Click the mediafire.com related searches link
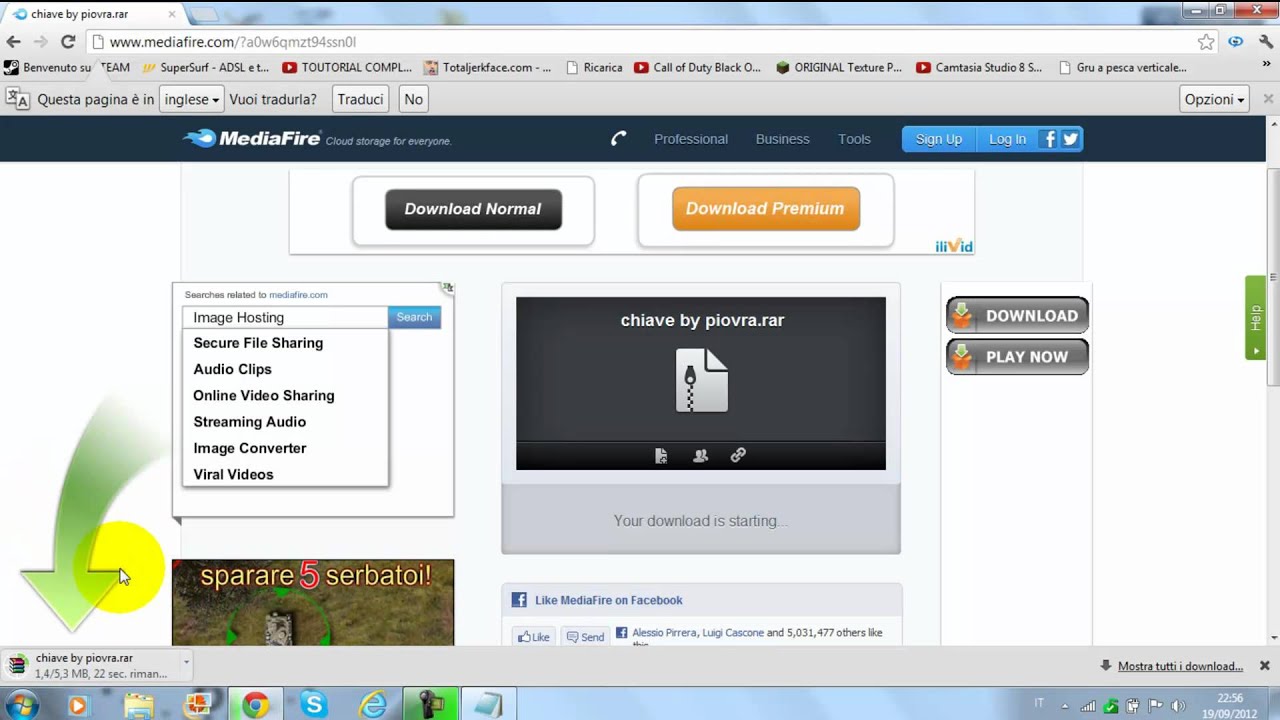Viewport: 1280px width, 720px height. click(x=298, y=295)
